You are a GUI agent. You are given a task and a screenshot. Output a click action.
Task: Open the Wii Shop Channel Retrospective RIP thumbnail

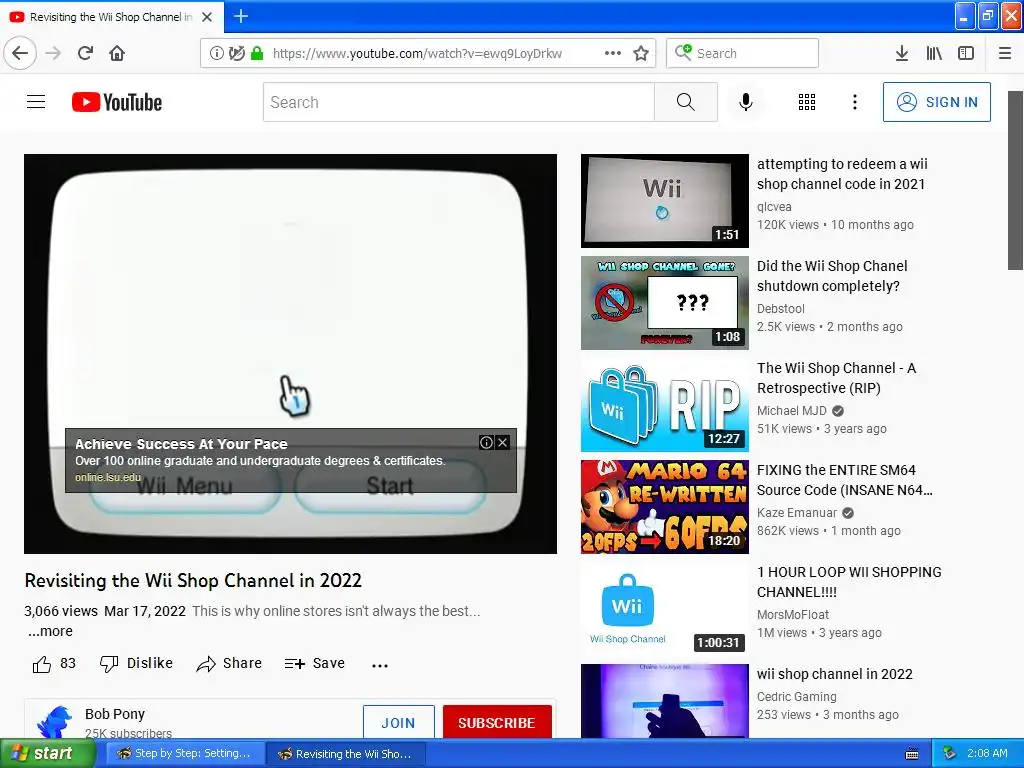[665, 405]
